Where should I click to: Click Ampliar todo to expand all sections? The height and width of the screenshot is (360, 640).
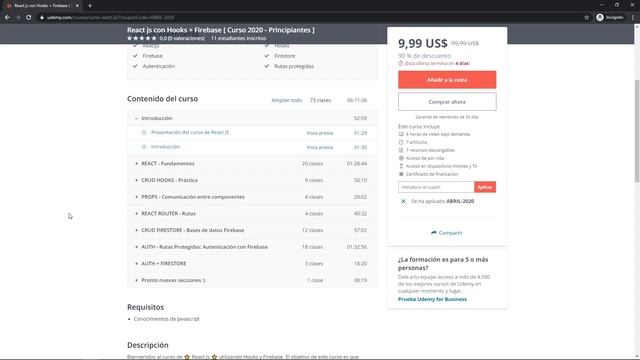click(287, 100)
